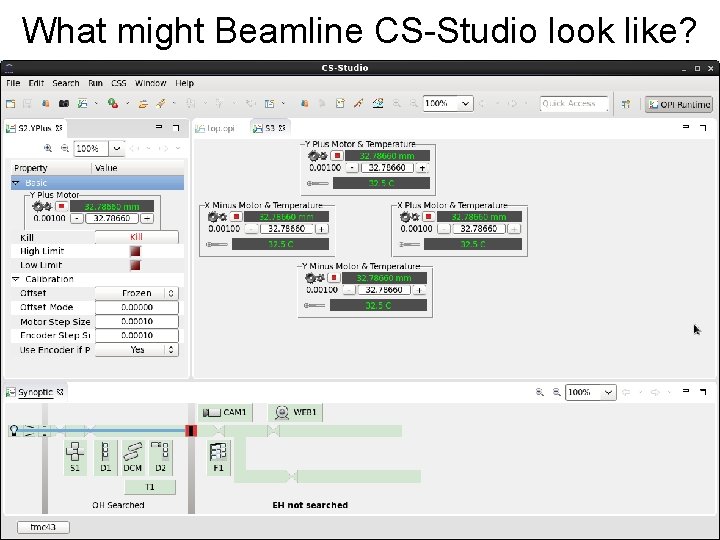
Task: Click the tmc43 button
Action: [x=43, y=527]
